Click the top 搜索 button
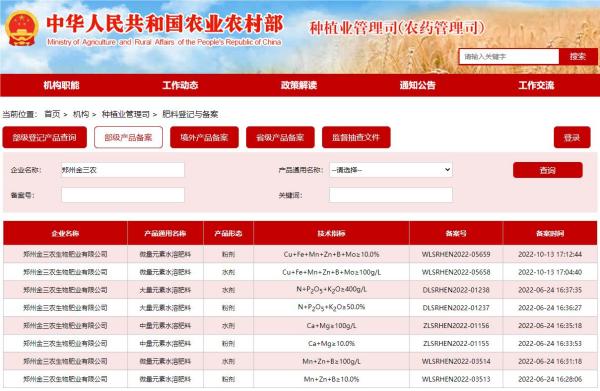The height and width of the screenshot is (391, 600). point(578,57)
